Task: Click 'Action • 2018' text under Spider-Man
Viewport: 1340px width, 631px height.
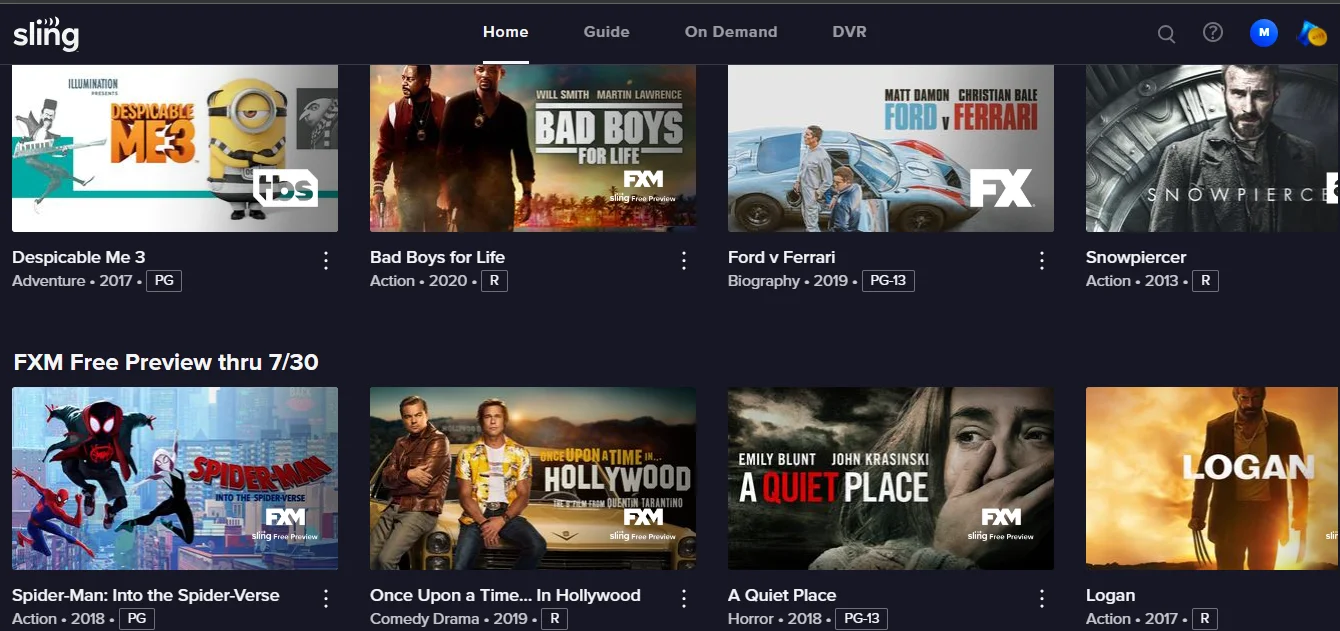Action: 58,619
